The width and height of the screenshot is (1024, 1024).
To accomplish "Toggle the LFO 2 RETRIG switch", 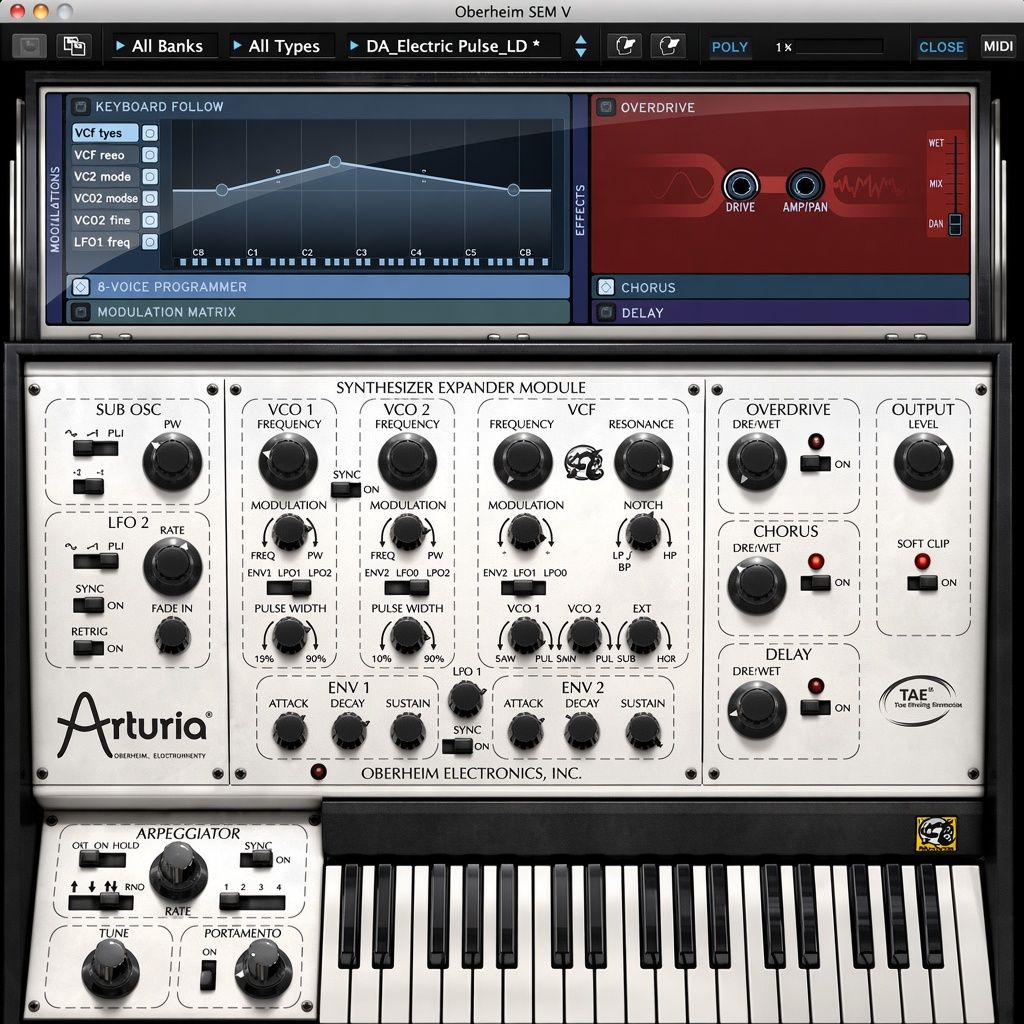I will click(88, 648).
